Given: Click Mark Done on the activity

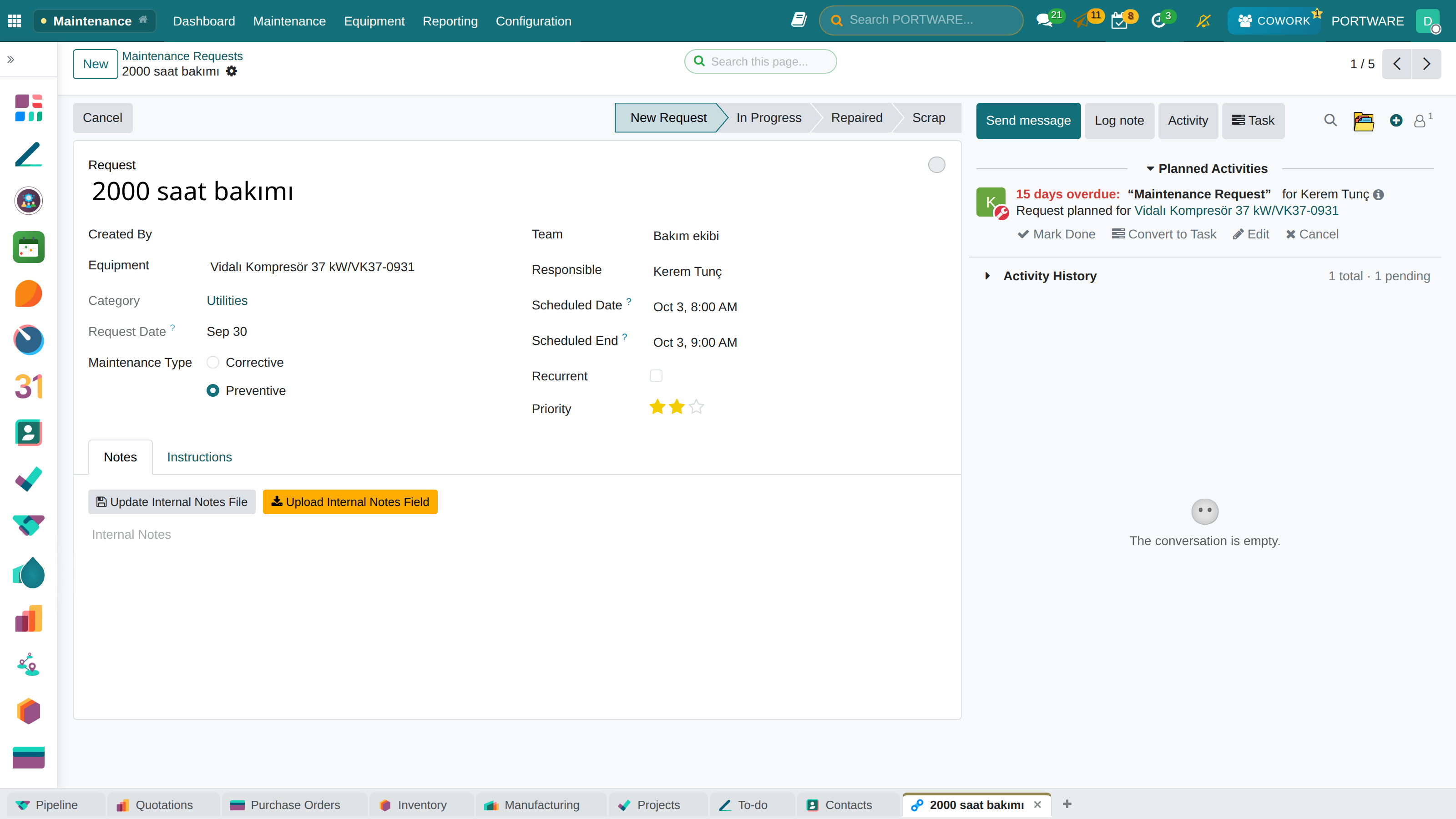Looking at the screenshot, I should coord(1057,234).
